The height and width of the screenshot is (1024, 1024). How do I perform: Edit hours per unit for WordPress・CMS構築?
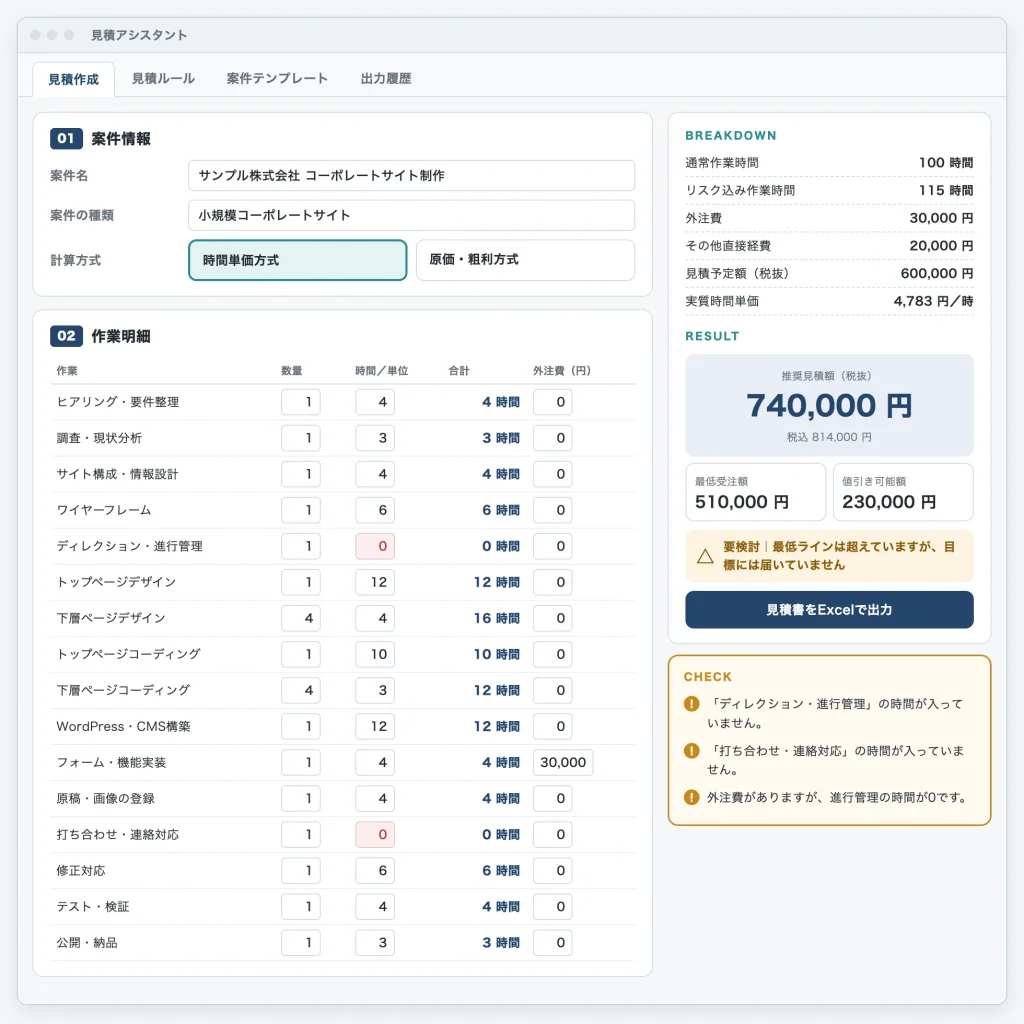[375, 726]
